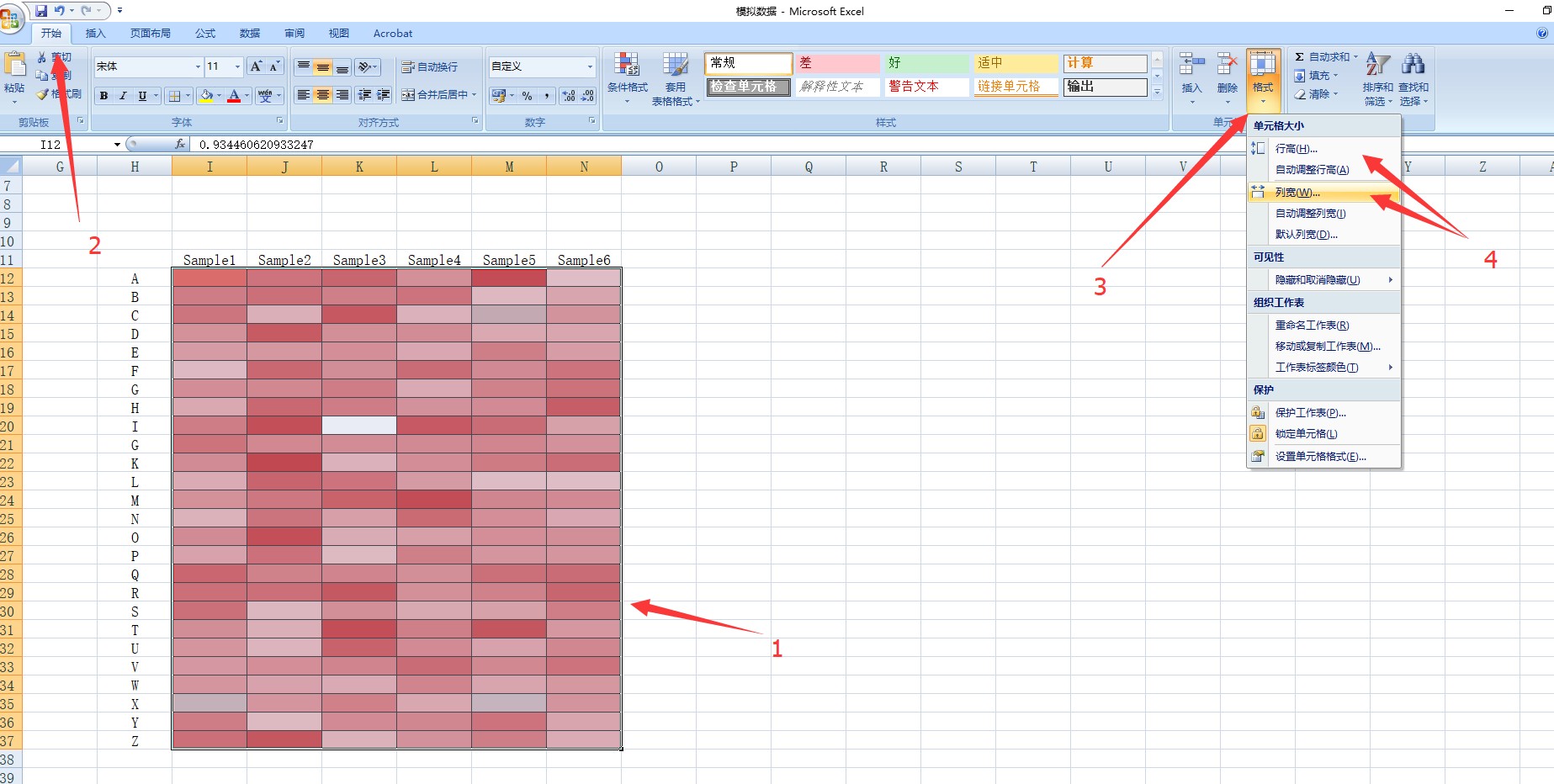Screen dimensions: 1554x784
Task: Click the accounting number format icon
Action: [499, 95]
